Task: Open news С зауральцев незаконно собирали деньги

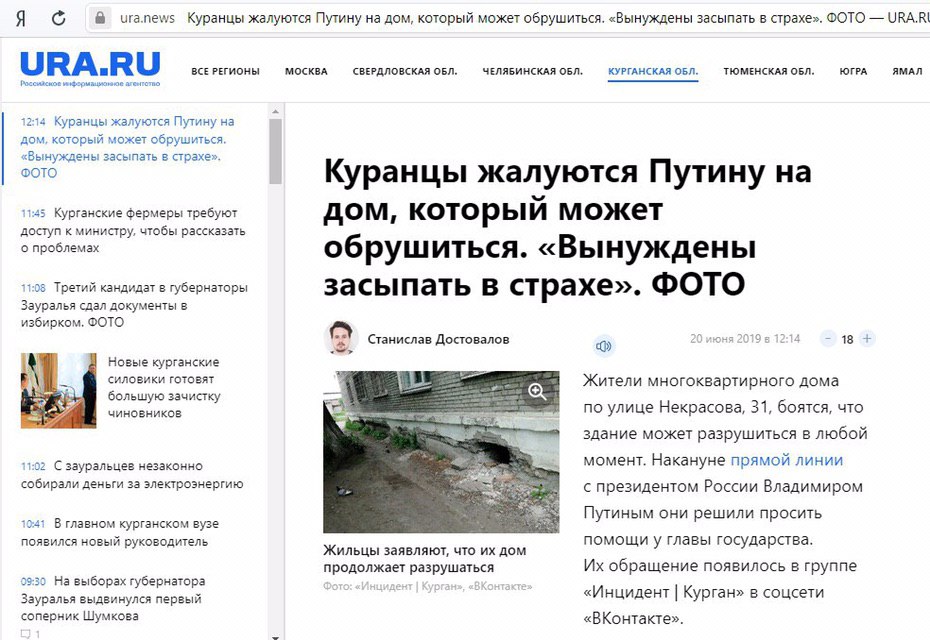Action: pos(132,475)
